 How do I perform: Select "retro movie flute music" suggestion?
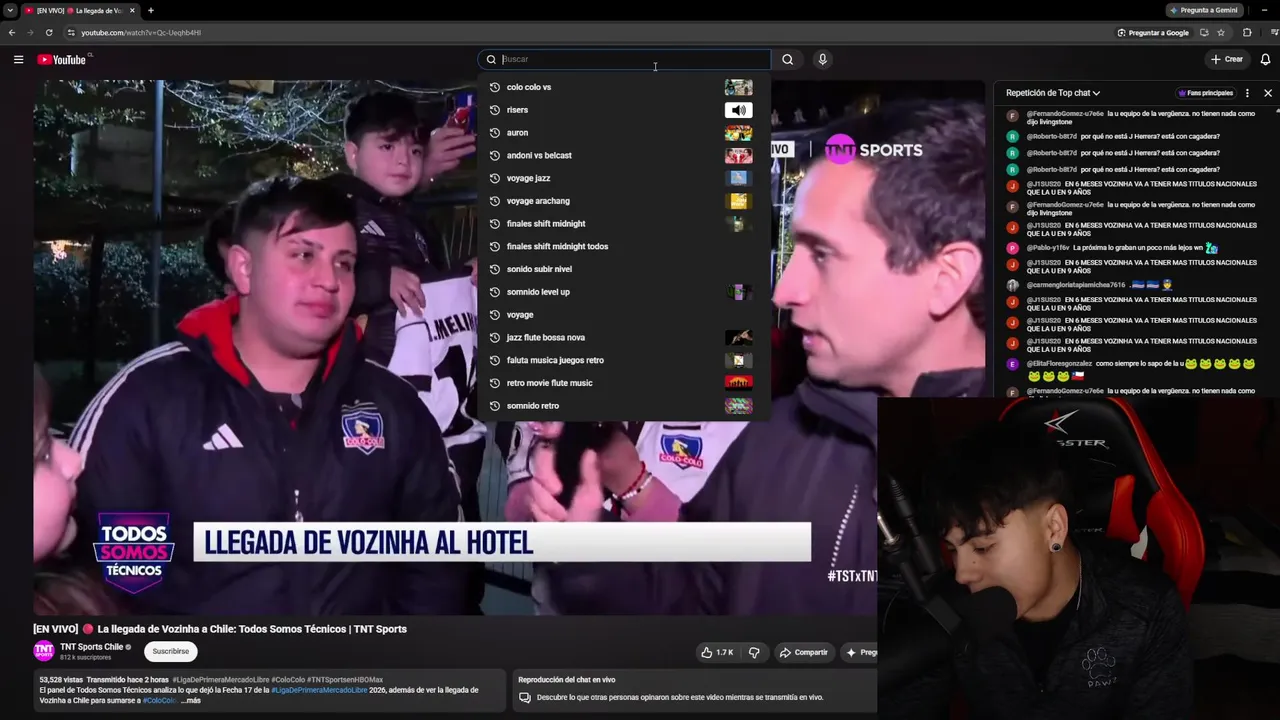(622, 383)
